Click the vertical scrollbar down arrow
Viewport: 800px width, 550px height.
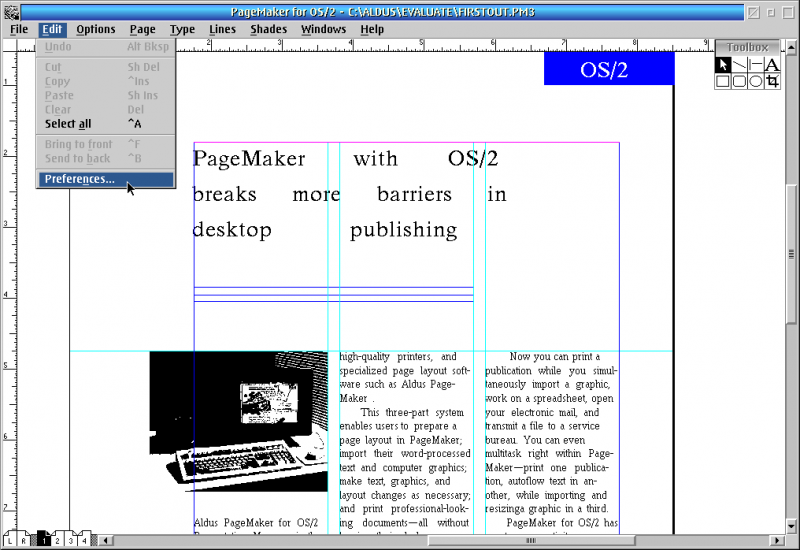pos(791,526)
